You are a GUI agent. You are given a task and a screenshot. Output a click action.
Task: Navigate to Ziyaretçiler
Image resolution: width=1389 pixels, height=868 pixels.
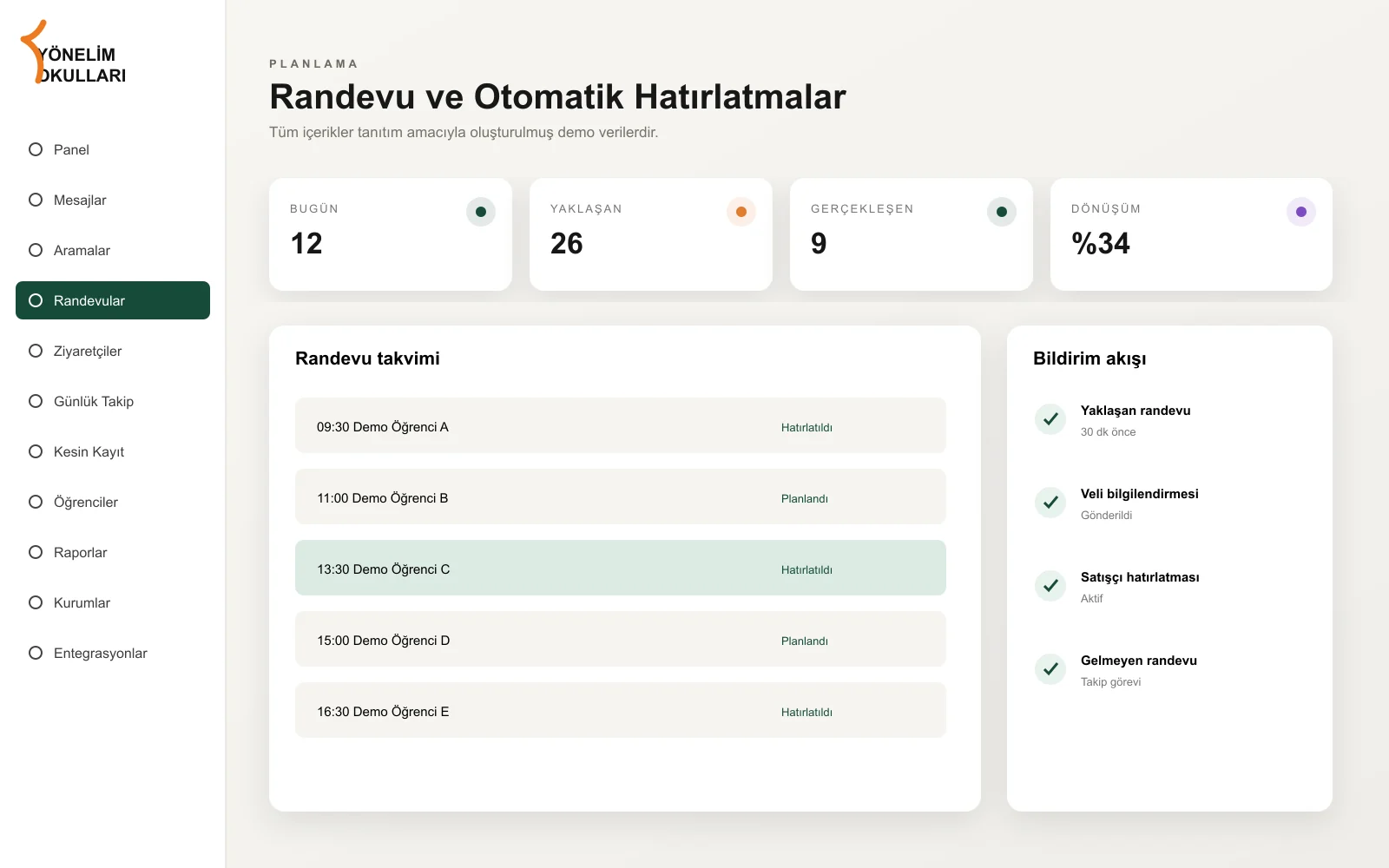(113, 351)
